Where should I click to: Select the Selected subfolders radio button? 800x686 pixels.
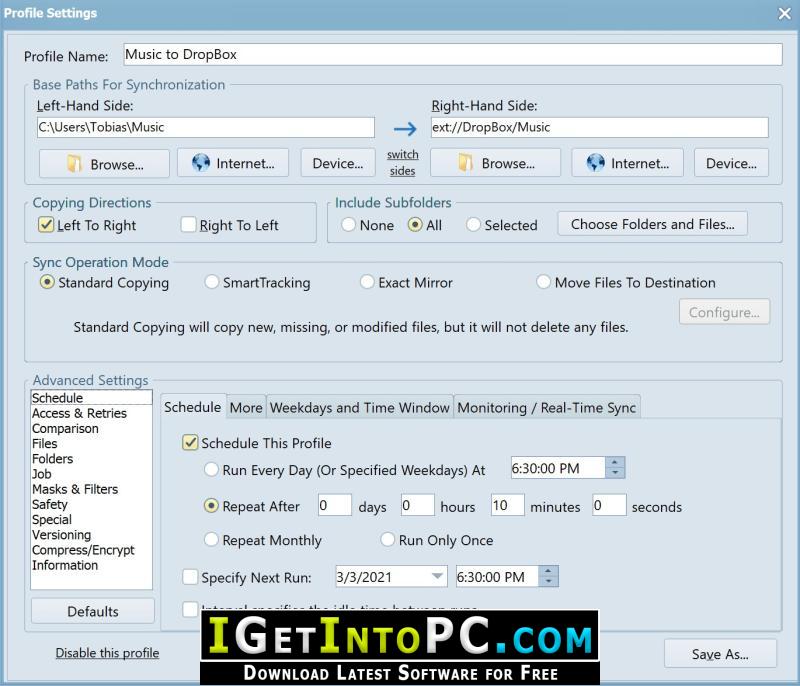[473, 224]
